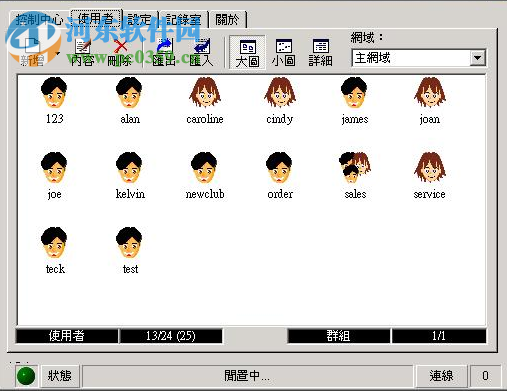The height and width of the screenshot is (391, 507).
Task: Select the user icon alan
Action: (129, 93)
